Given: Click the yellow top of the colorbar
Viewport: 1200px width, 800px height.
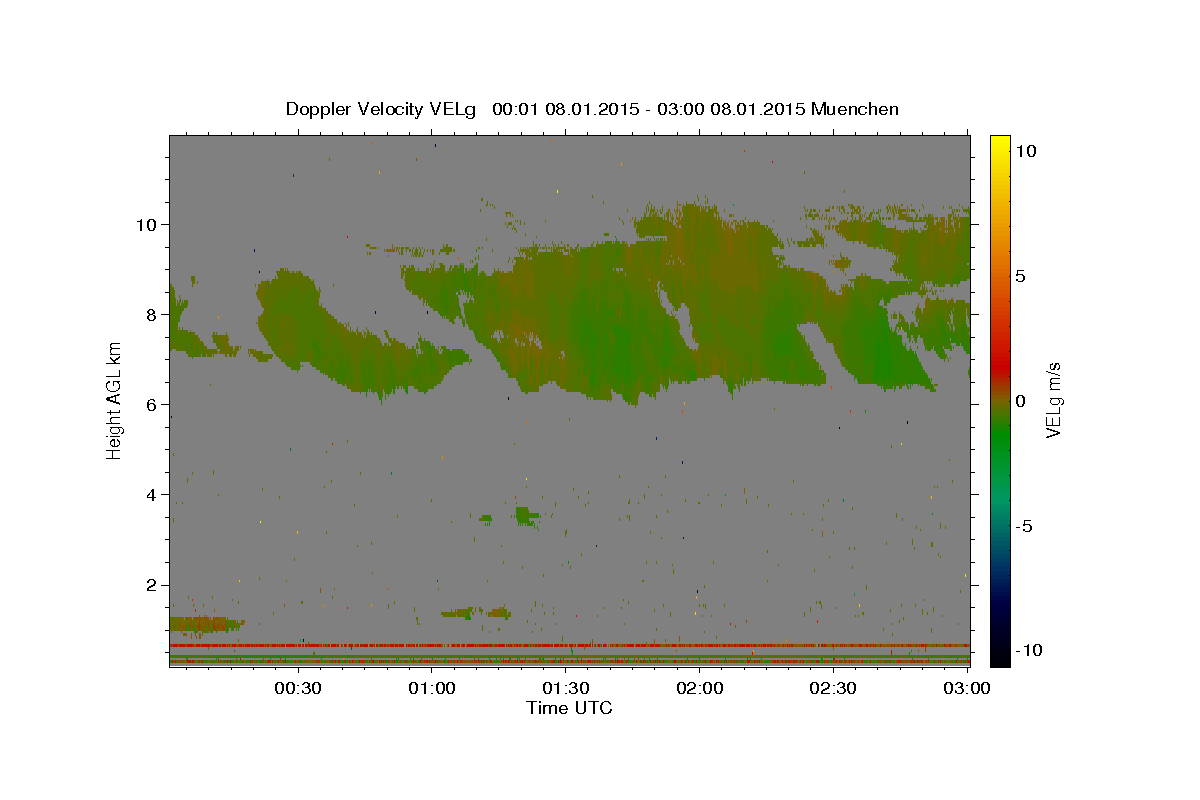Looking at the screenshot, I should [x=999, y=145].
